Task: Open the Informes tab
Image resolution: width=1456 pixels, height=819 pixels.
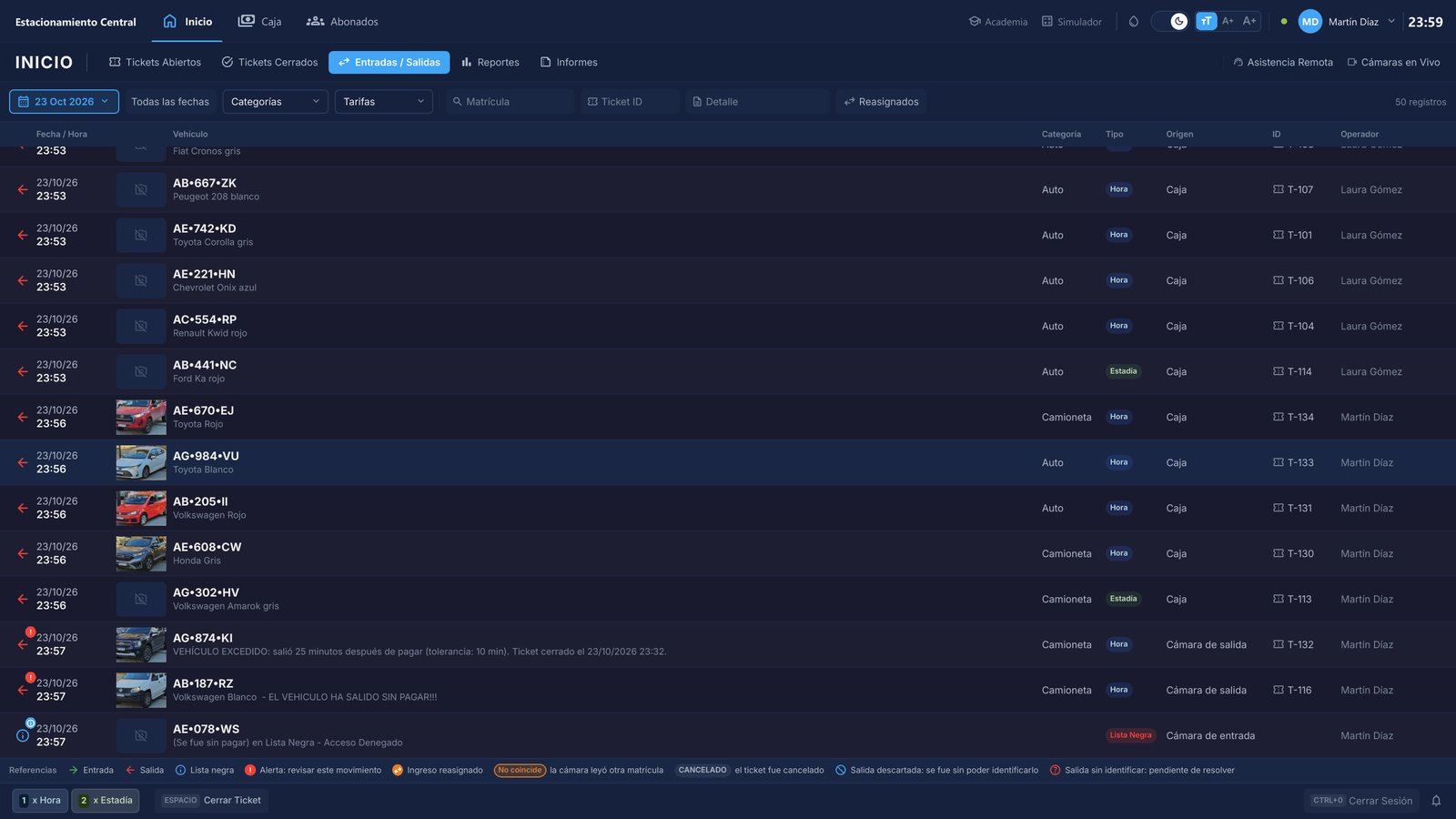Action: point(569,62)
